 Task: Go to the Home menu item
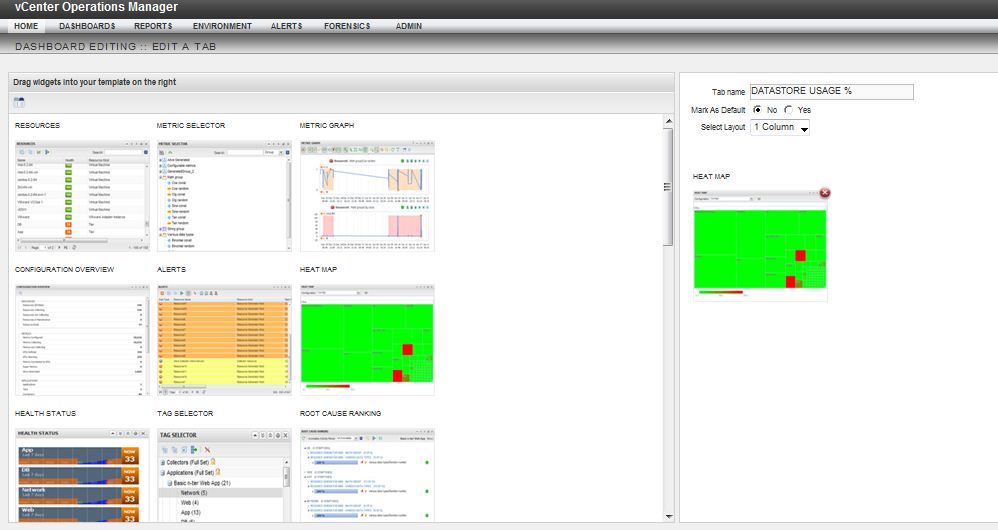coord(27,26)
